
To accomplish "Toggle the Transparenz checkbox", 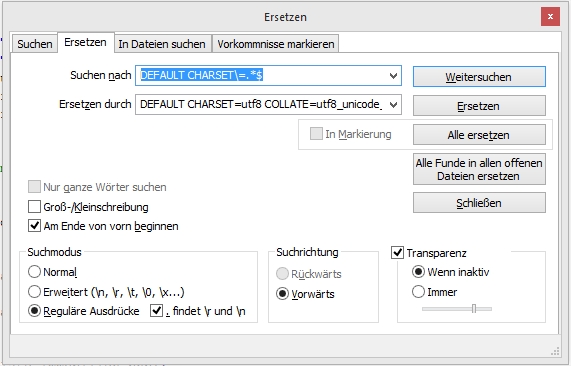I will click(x=397, y=252).
